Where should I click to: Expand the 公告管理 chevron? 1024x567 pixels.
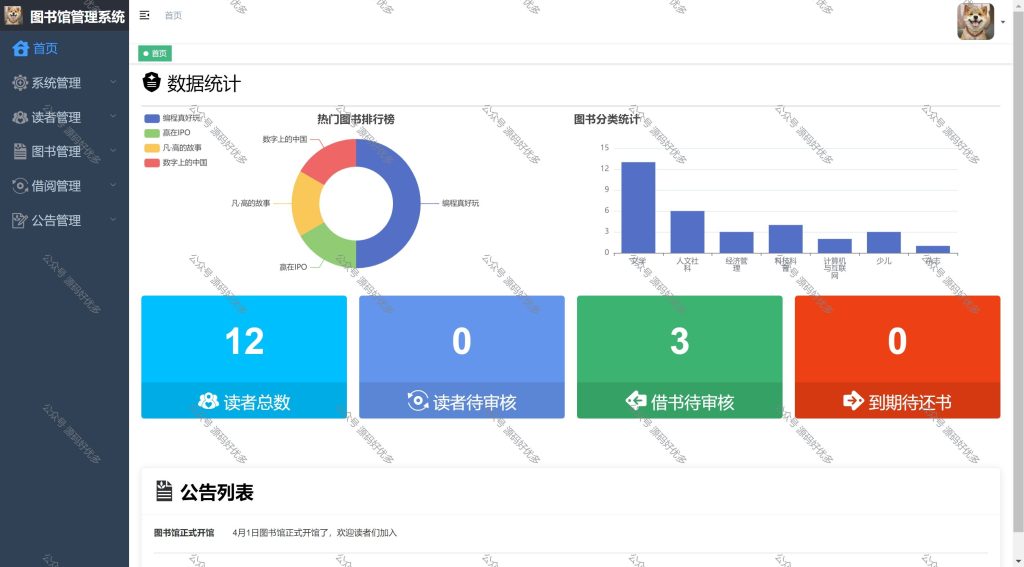pyautogui.click(x=113, y=219)
